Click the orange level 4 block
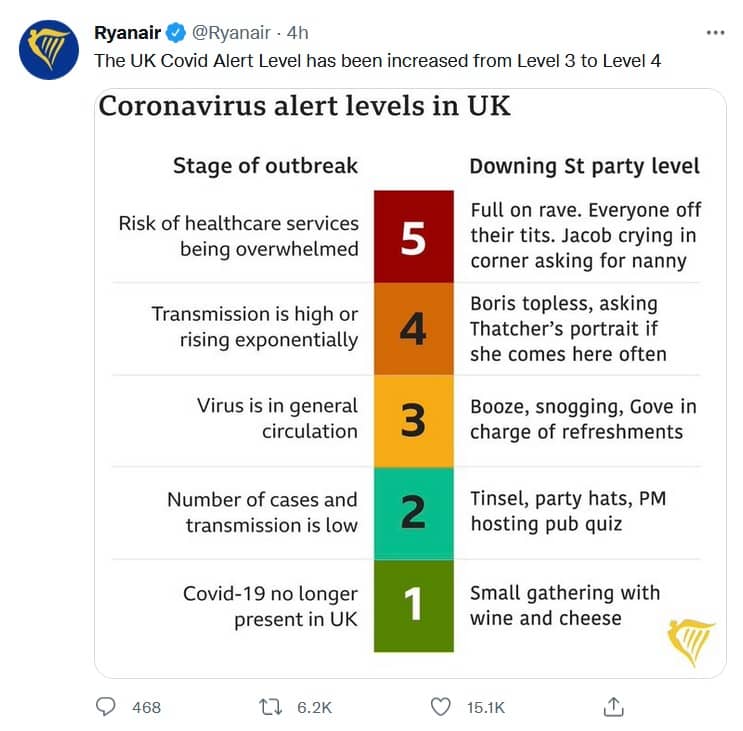The image size is (743, 731). 414,329
